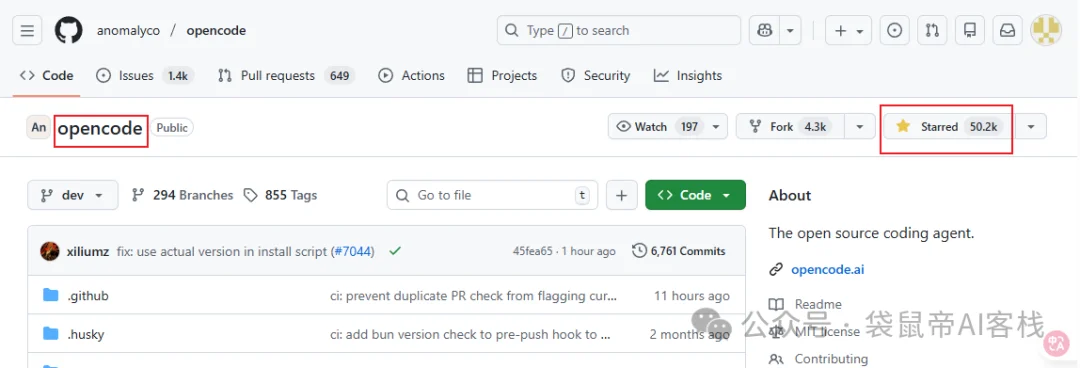Click the search box in header
This screenshot has width=1080, height=368.
619,30
